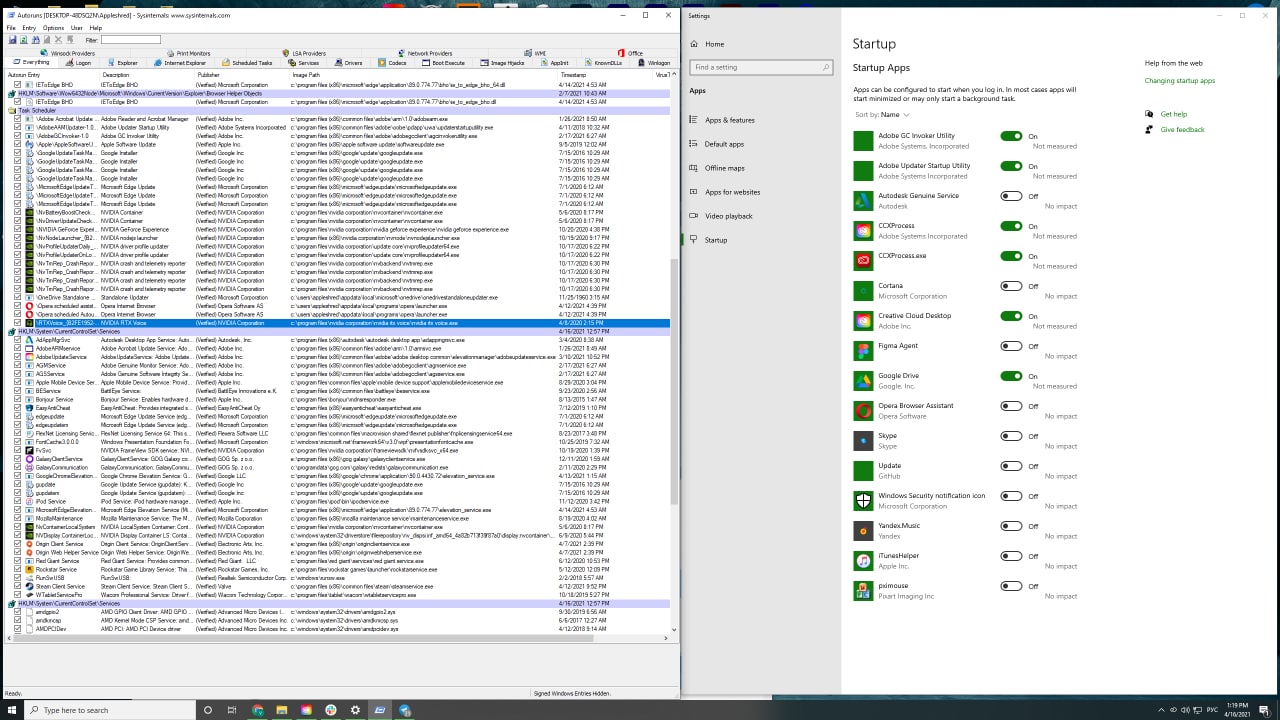Switch to the Drivers tab in Autoruns
The width and height of the screenshot is (1280, 720).
(350, 63)
